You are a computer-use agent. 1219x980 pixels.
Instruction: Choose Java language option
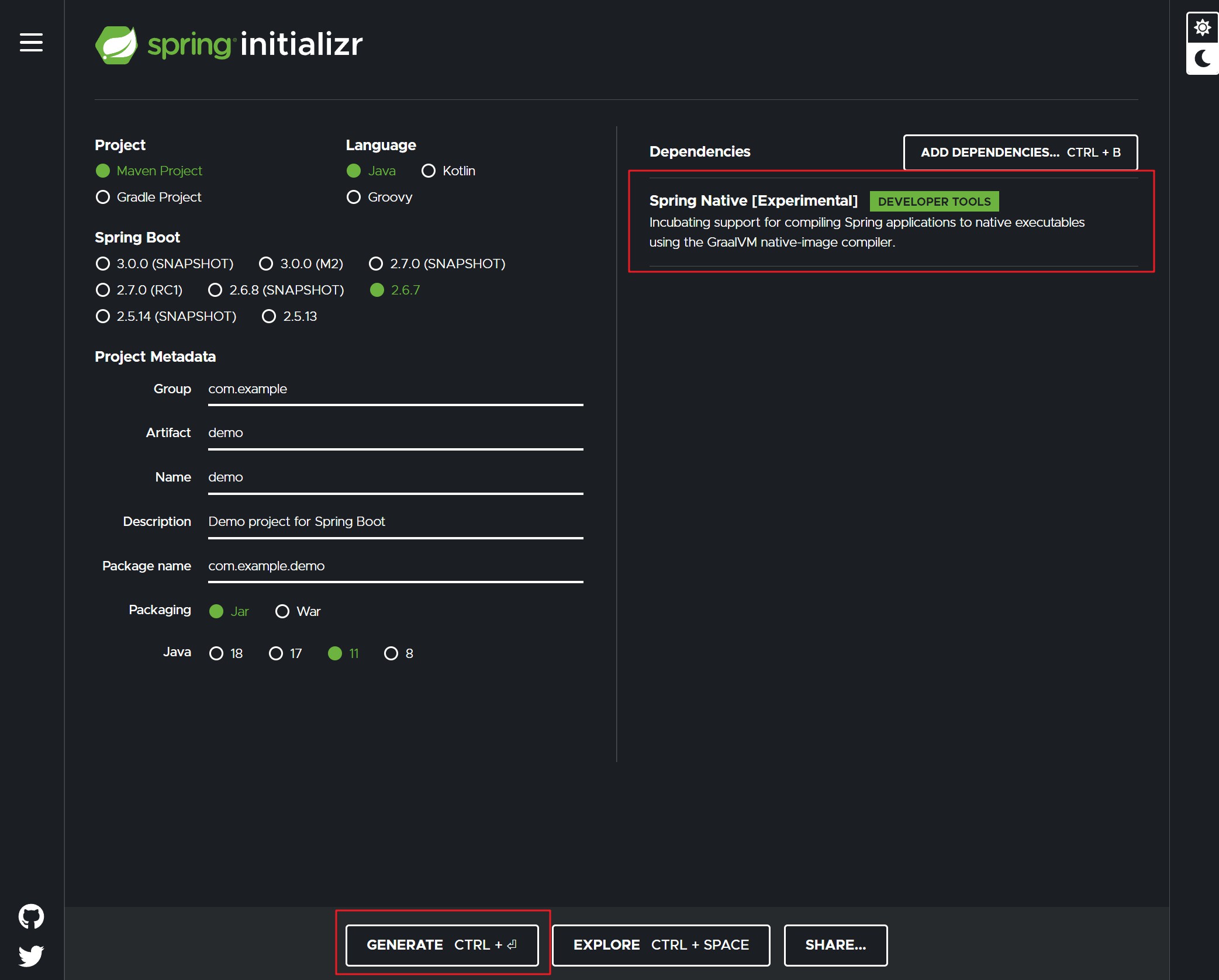coord(371,171)
